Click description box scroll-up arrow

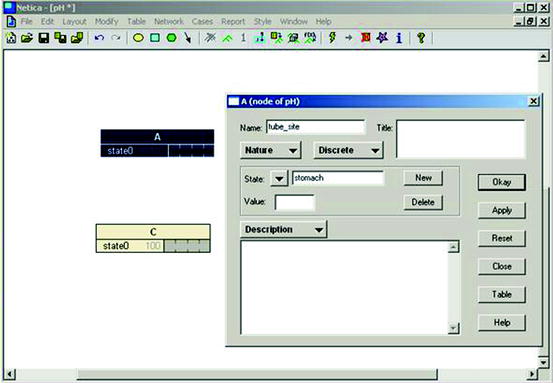[454, 247]
